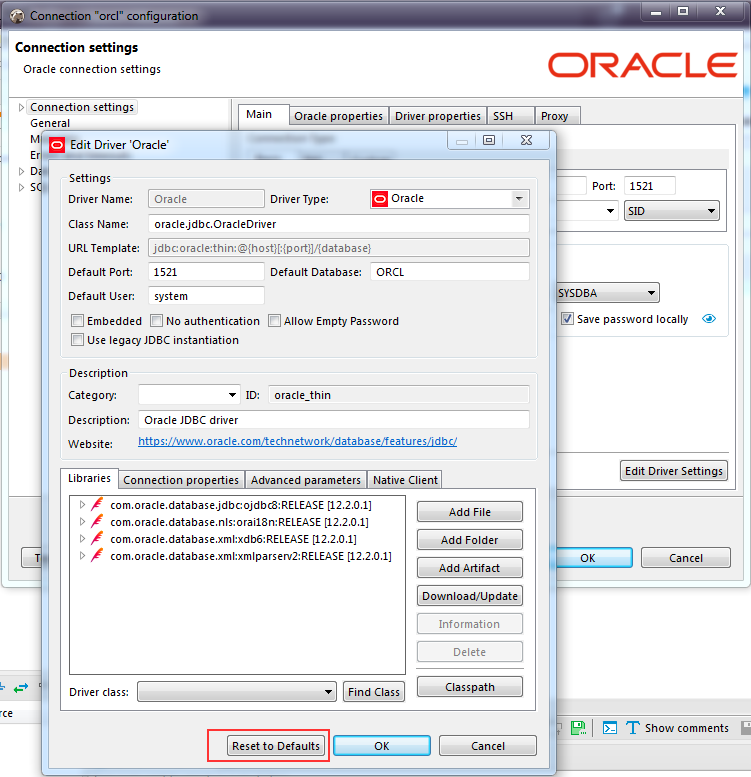The height and width of the screenshot is (777, 751).
Task: Click the T icon beside Show comments
Action: click(633, 727)
